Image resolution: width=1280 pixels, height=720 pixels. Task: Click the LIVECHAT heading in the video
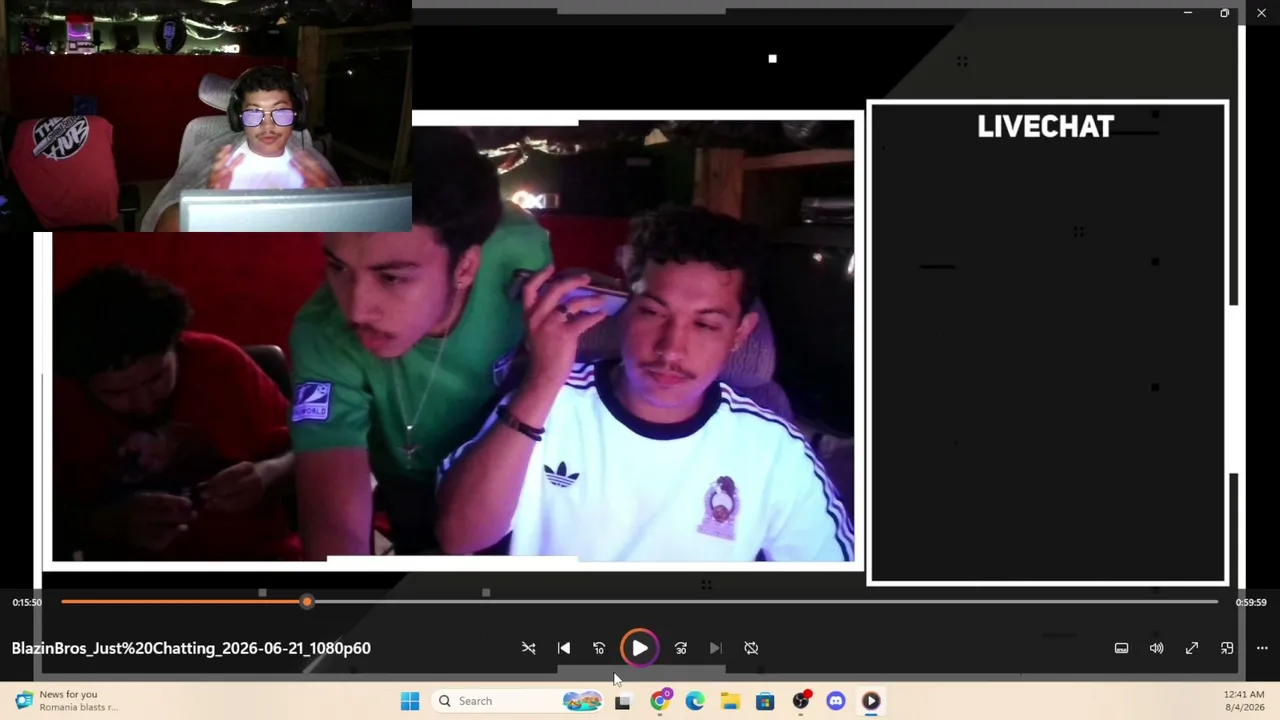(x=1045, y=127)
